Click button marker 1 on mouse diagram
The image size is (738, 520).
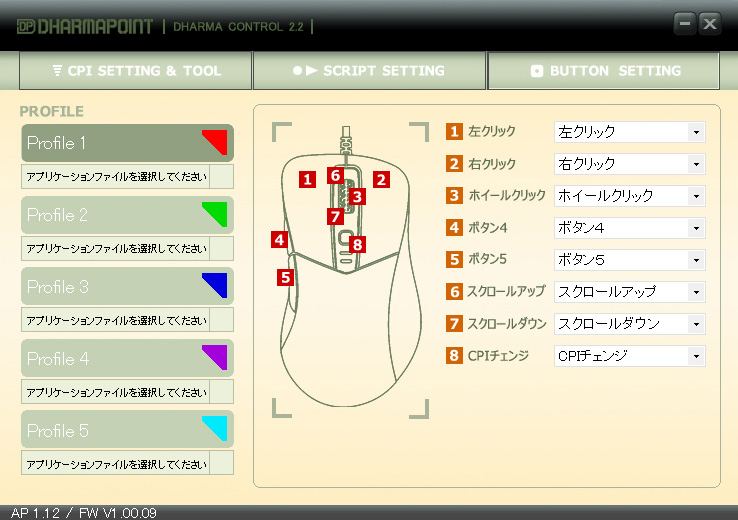[307, 180]
